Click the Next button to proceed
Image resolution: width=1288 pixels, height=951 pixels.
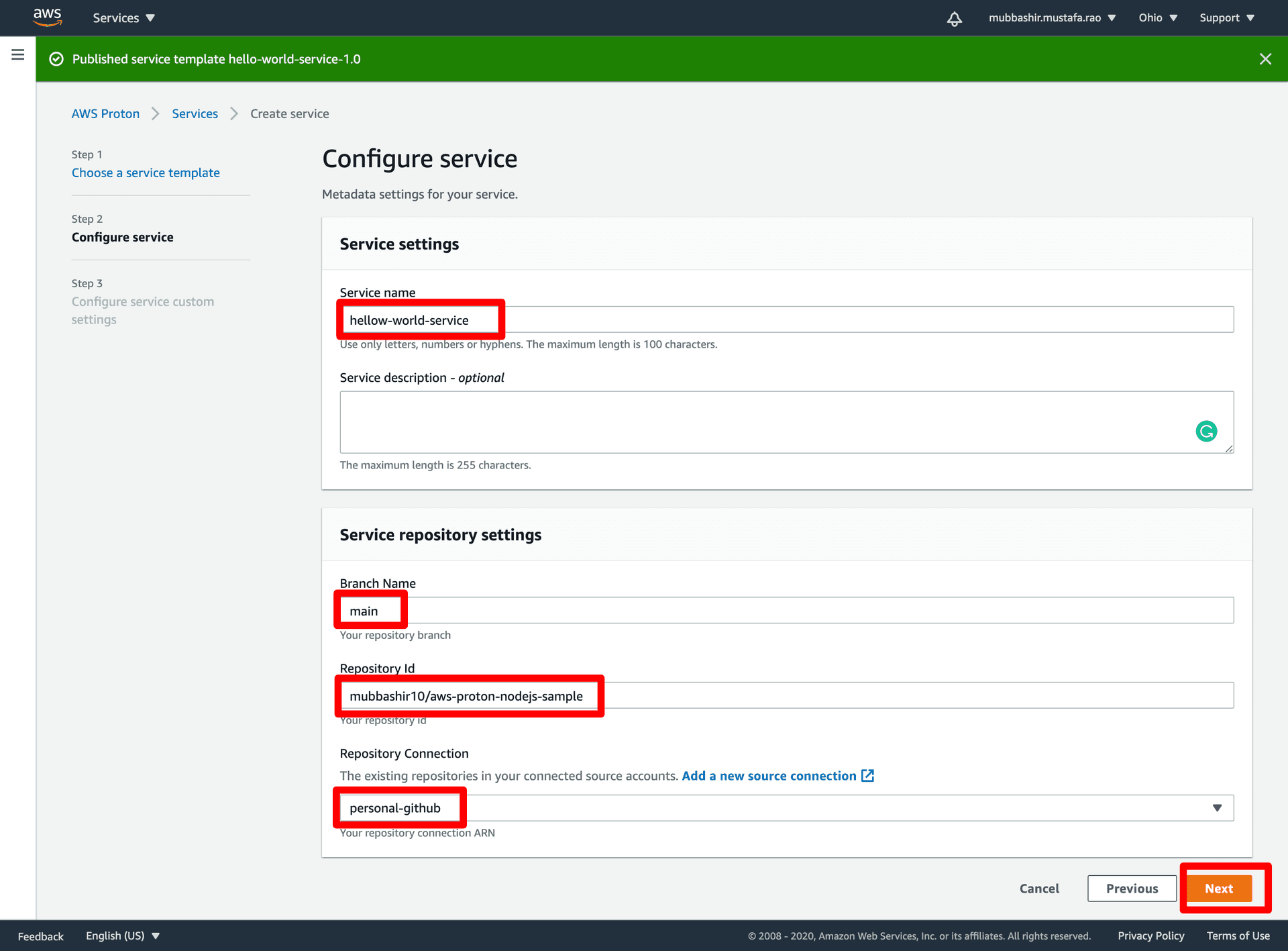(1220, 887)
